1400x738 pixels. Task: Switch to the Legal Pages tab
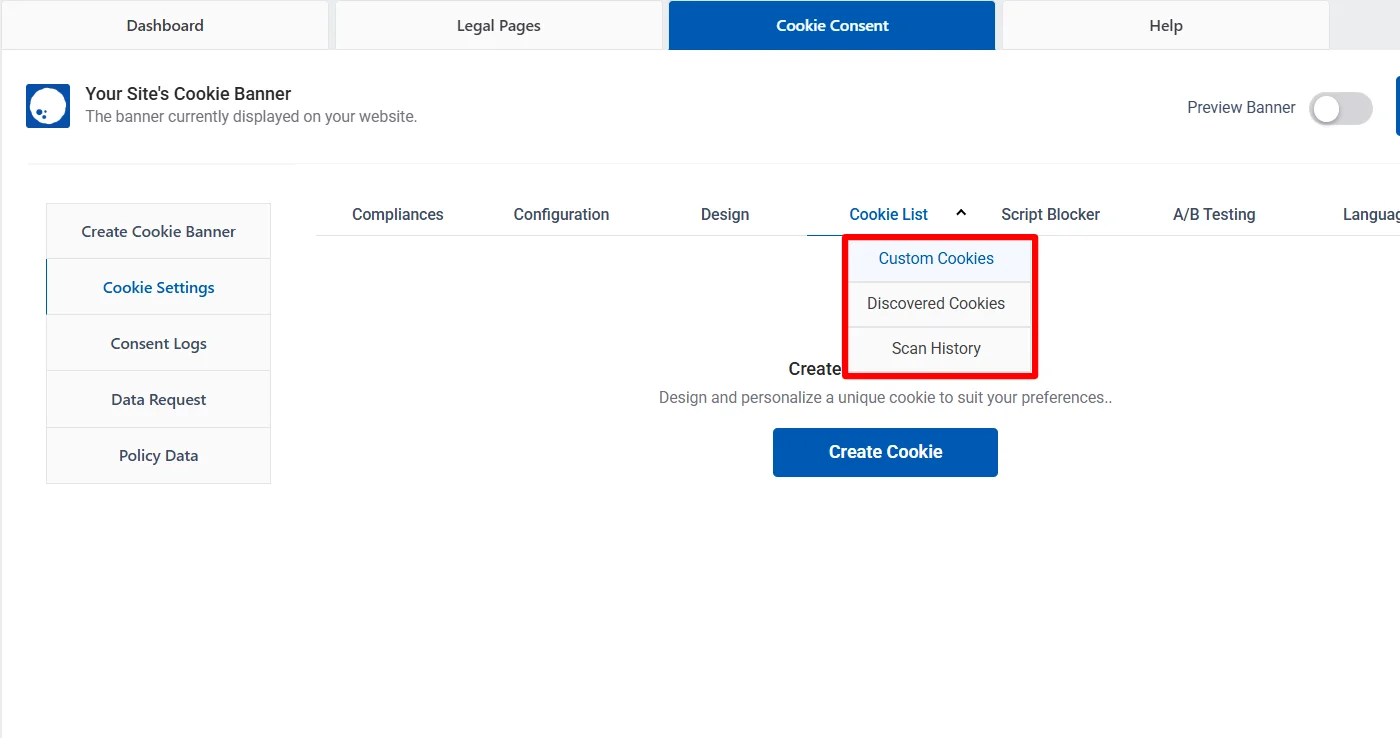tap(499, 25)
